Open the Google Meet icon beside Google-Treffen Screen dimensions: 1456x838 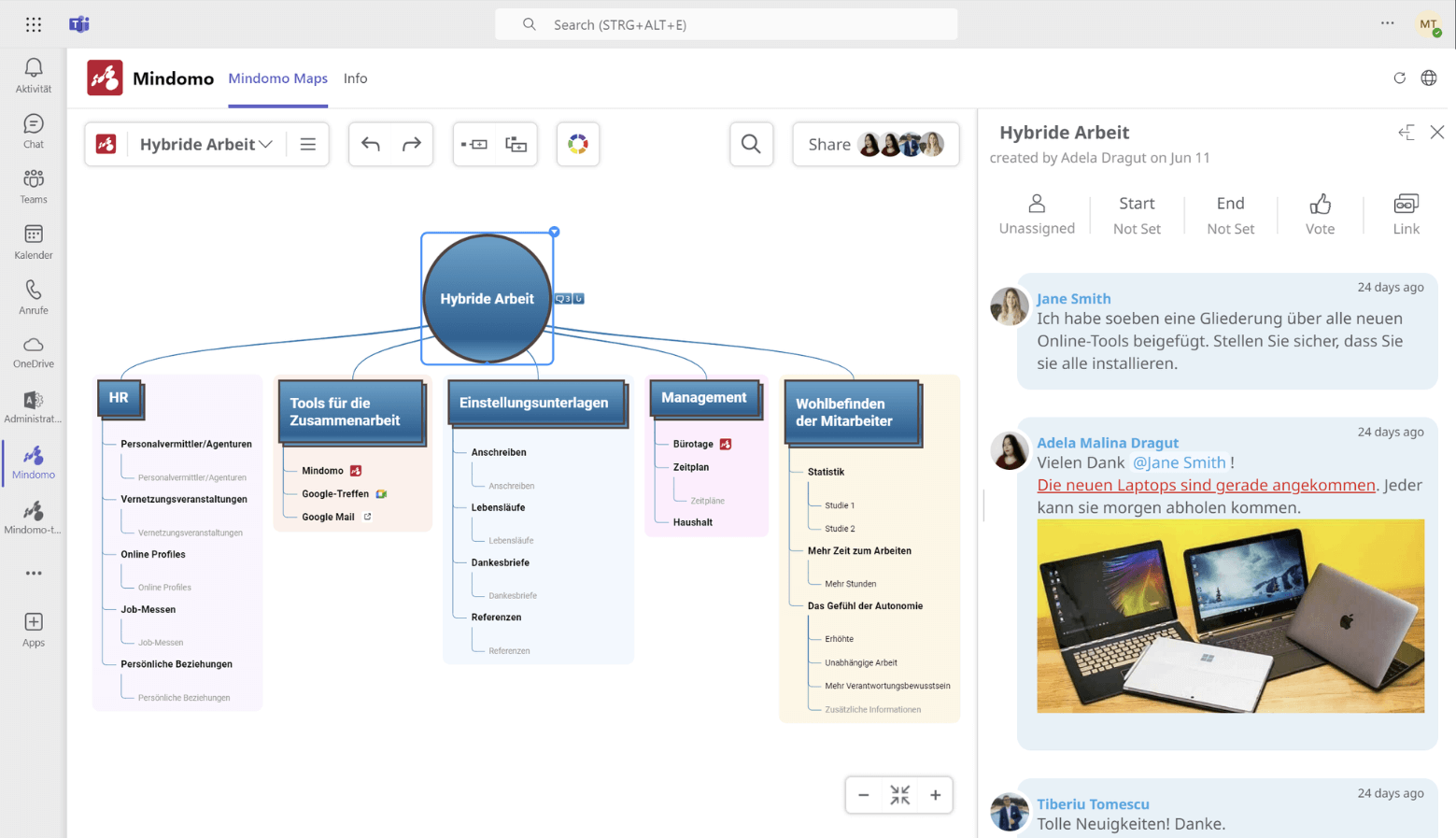[381, 493]
